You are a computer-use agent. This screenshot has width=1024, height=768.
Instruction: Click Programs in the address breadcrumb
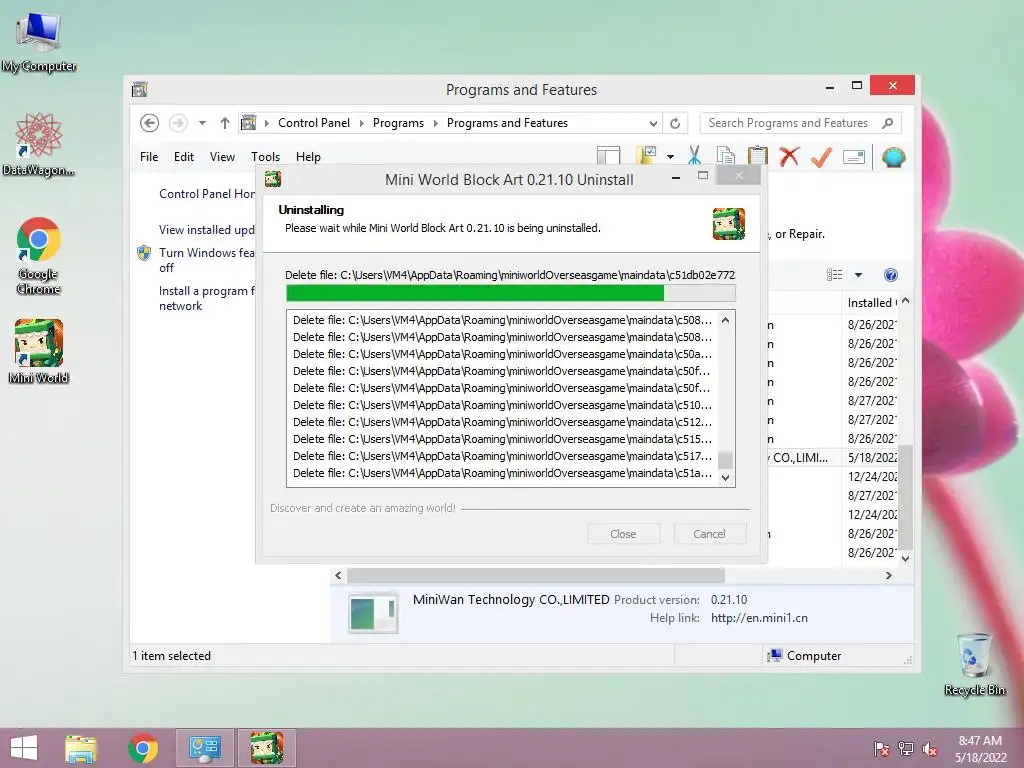point(398,123)
